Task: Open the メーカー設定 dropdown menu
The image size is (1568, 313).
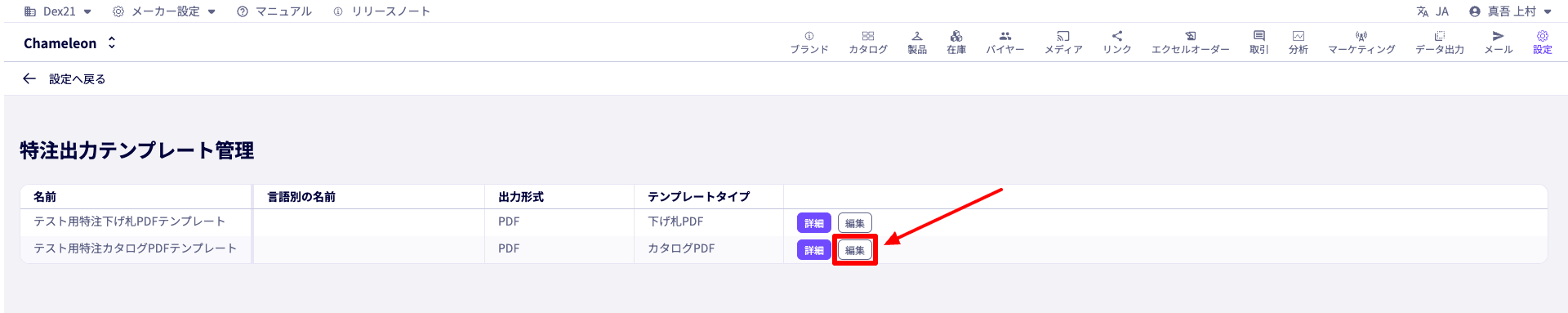Action: click(164, 11)
